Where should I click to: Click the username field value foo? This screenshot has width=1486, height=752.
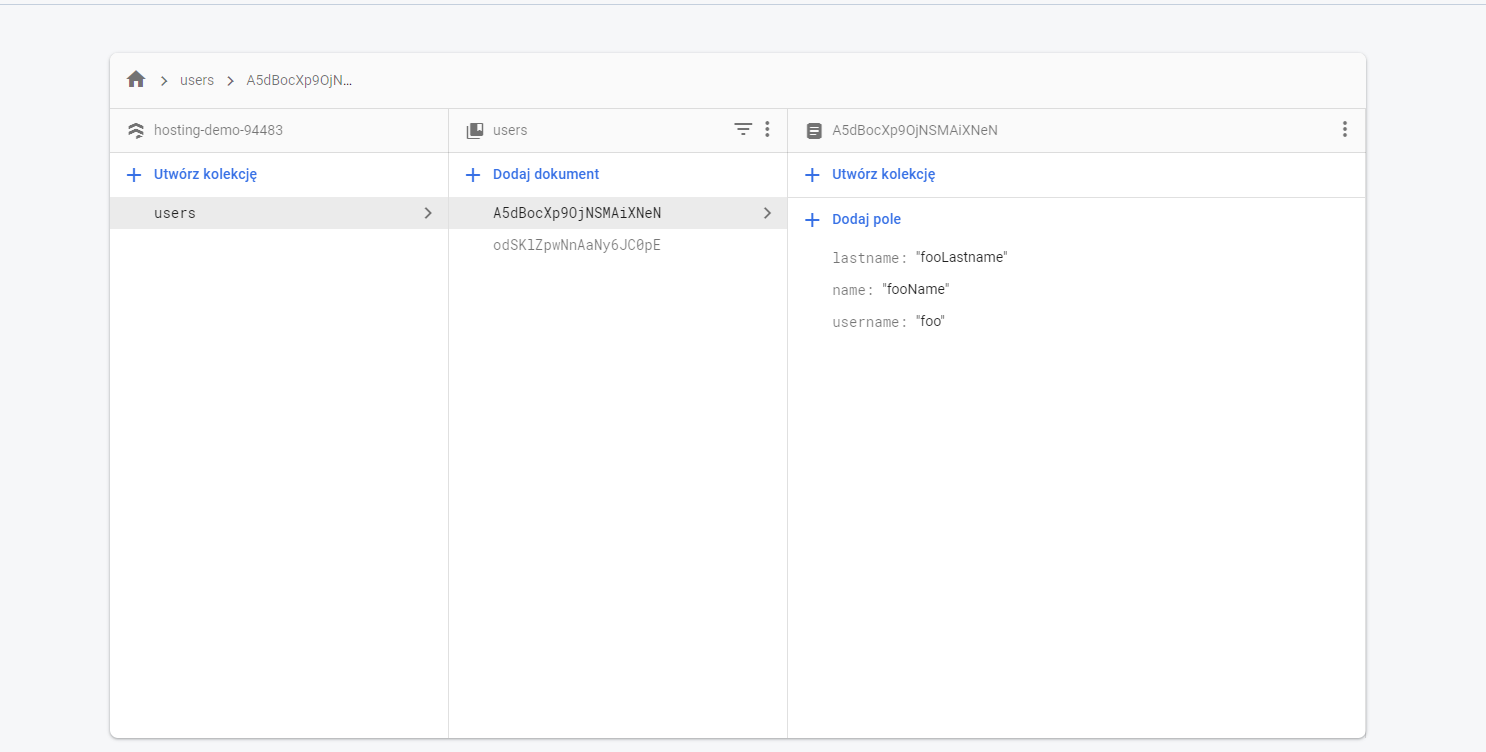(x=930, y=322)
